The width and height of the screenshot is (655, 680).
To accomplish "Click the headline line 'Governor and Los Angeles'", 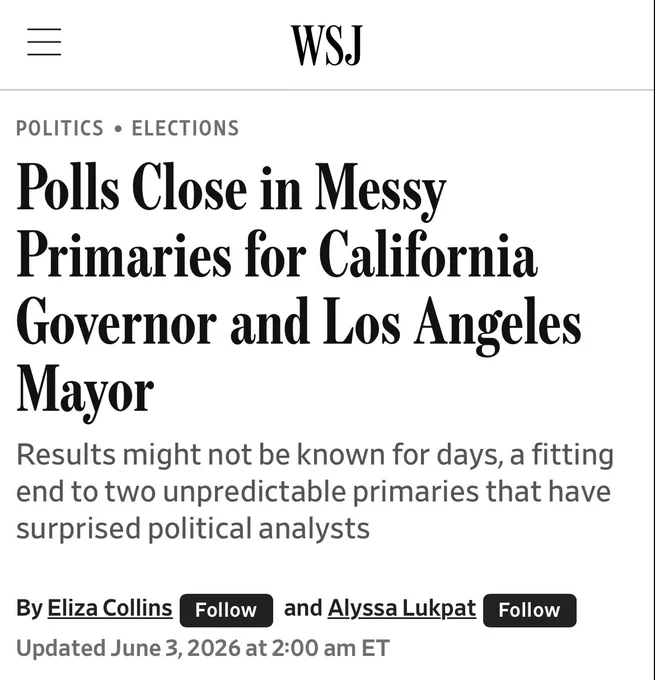I will 298,326.
